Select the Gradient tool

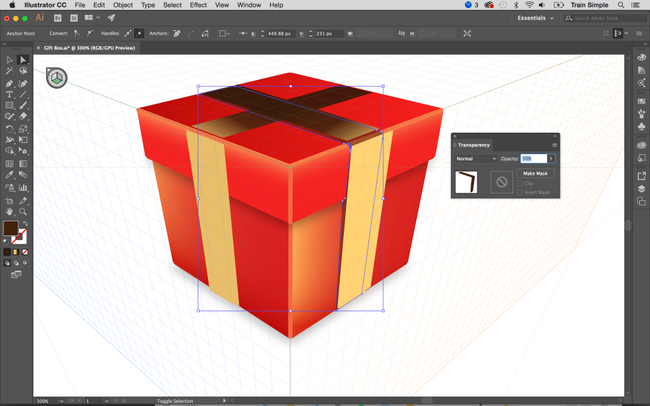tap(23, 163)
